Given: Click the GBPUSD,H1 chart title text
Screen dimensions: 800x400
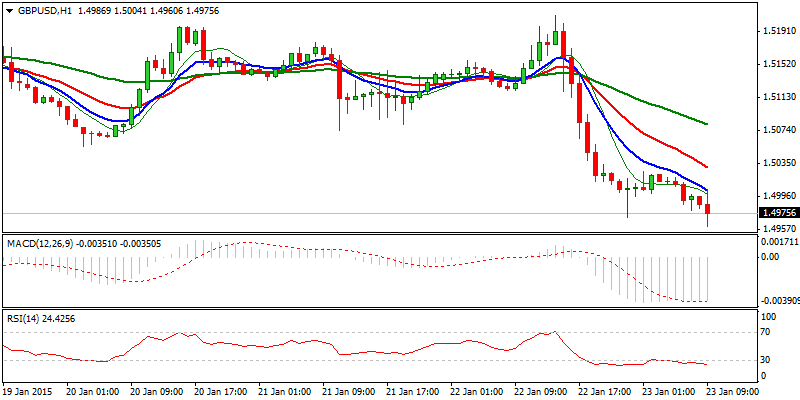Looking at the screenshot, I should 43,10.
